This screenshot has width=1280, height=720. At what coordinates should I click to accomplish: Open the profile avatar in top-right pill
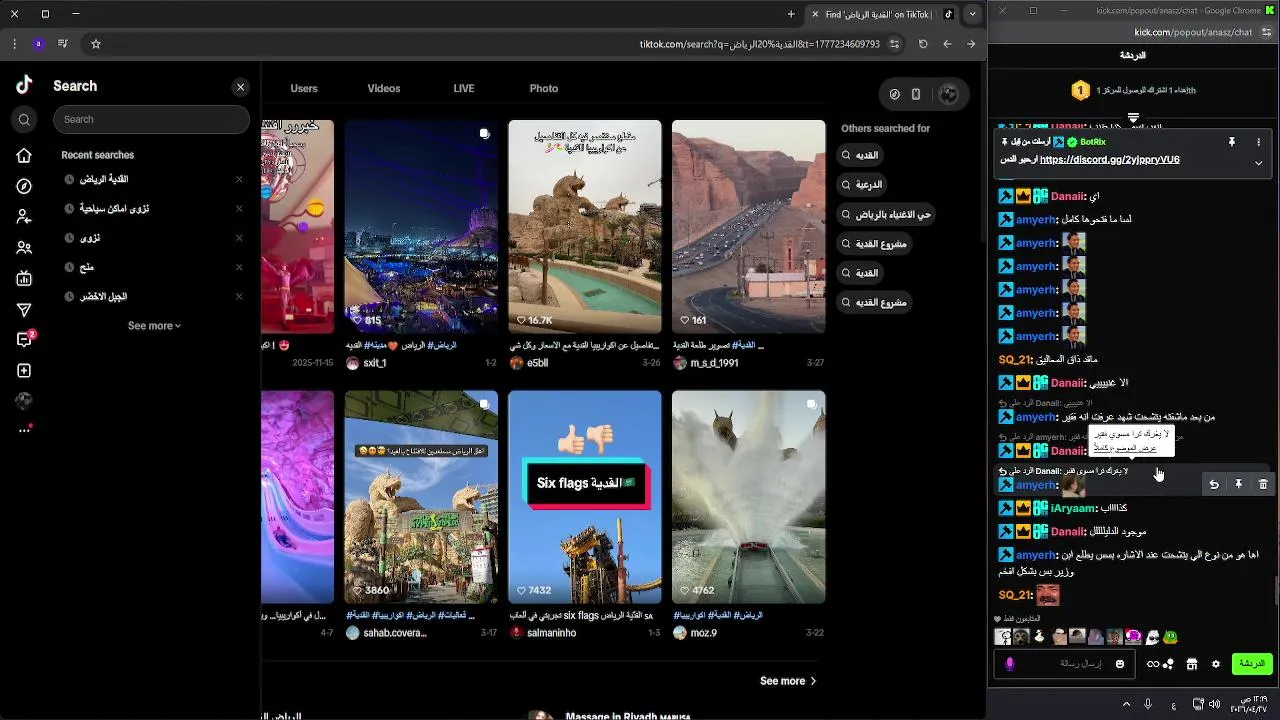click(949, 94)
